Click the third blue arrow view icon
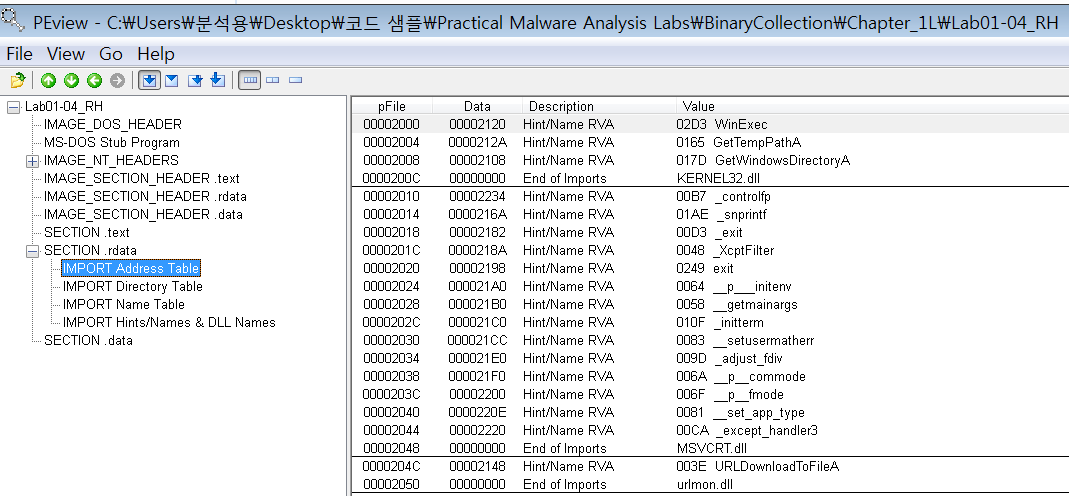The image size is (1069, 496). tap(195, 80)
